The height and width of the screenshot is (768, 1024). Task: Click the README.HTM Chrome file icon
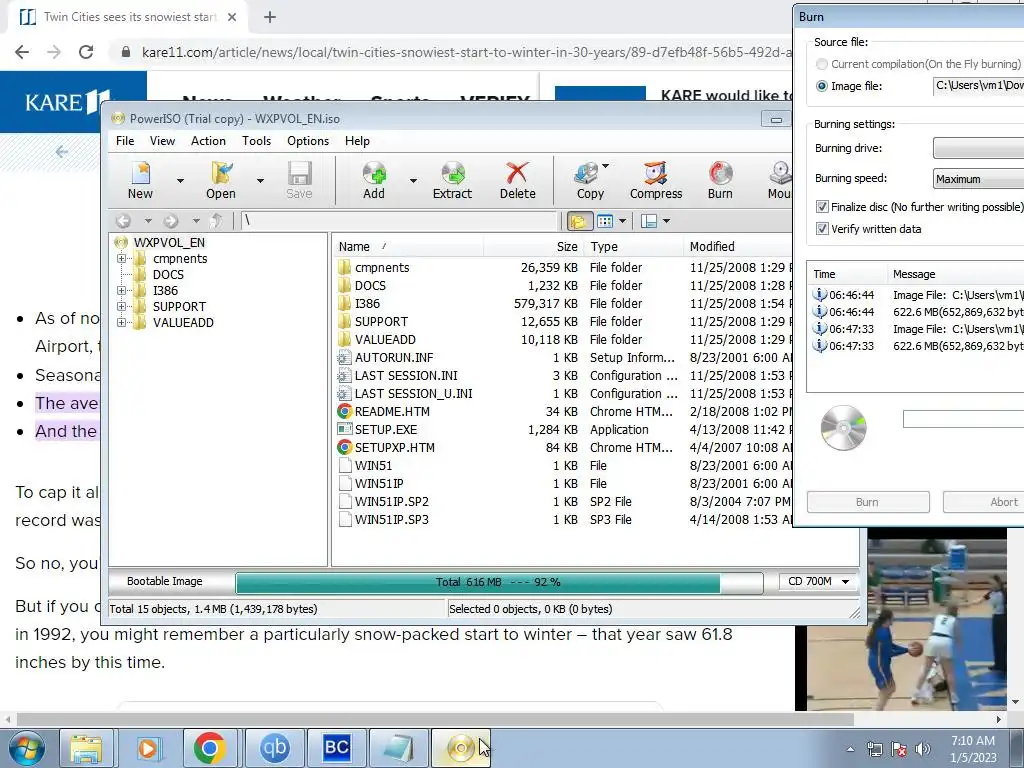[345, 411]
